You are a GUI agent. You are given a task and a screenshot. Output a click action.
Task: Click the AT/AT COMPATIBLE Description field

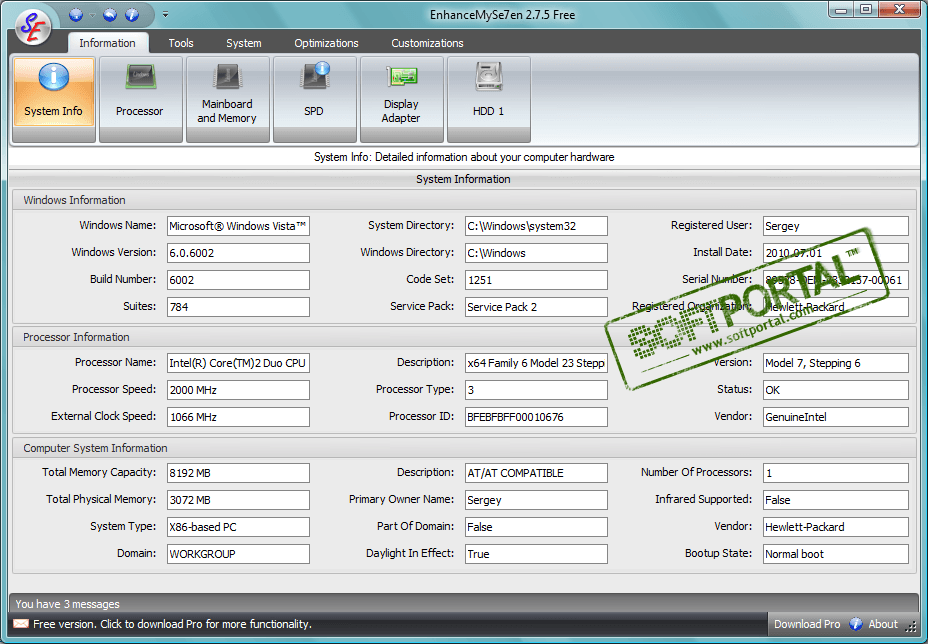536,473
